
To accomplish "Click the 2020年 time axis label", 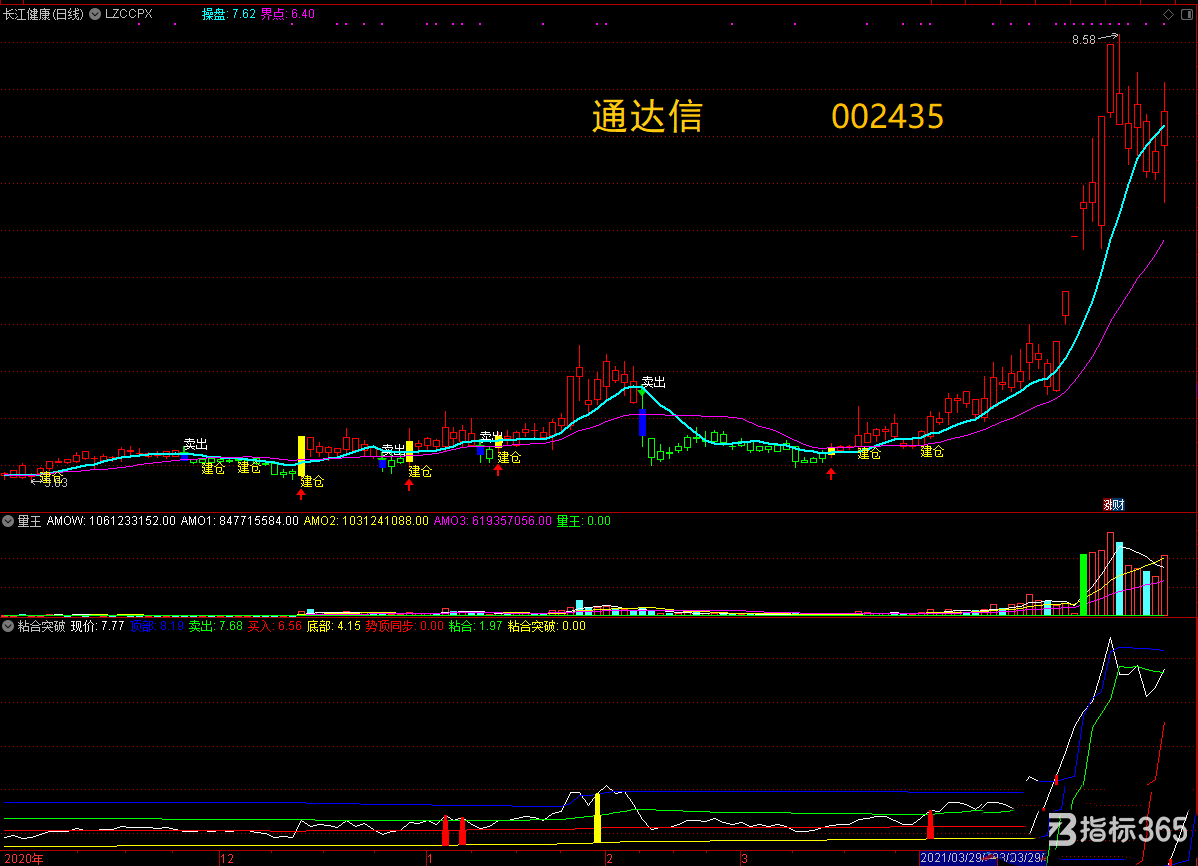I will point(24,859).
